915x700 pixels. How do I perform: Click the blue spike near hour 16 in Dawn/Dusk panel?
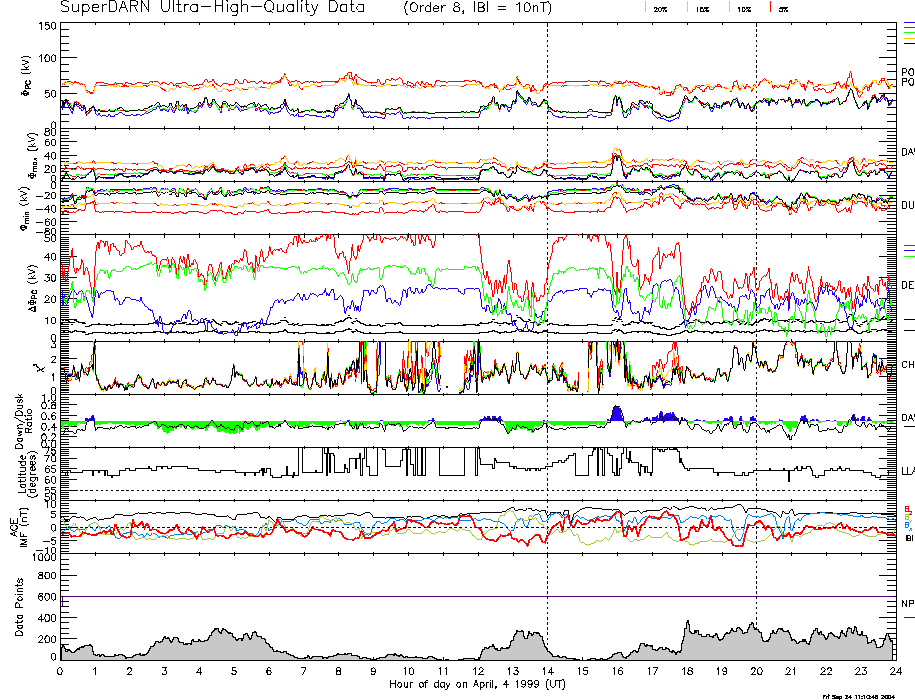[616, 412]
